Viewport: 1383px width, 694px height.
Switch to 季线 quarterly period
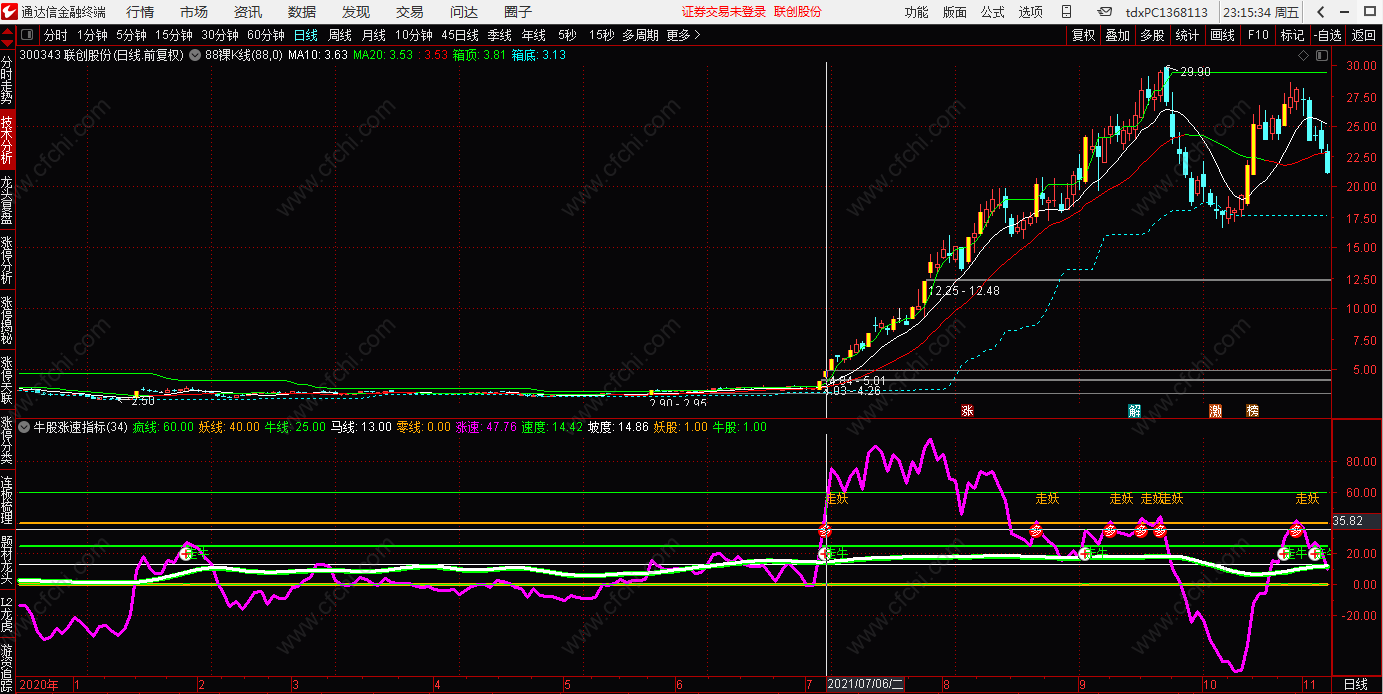click(x=500, y=35)
